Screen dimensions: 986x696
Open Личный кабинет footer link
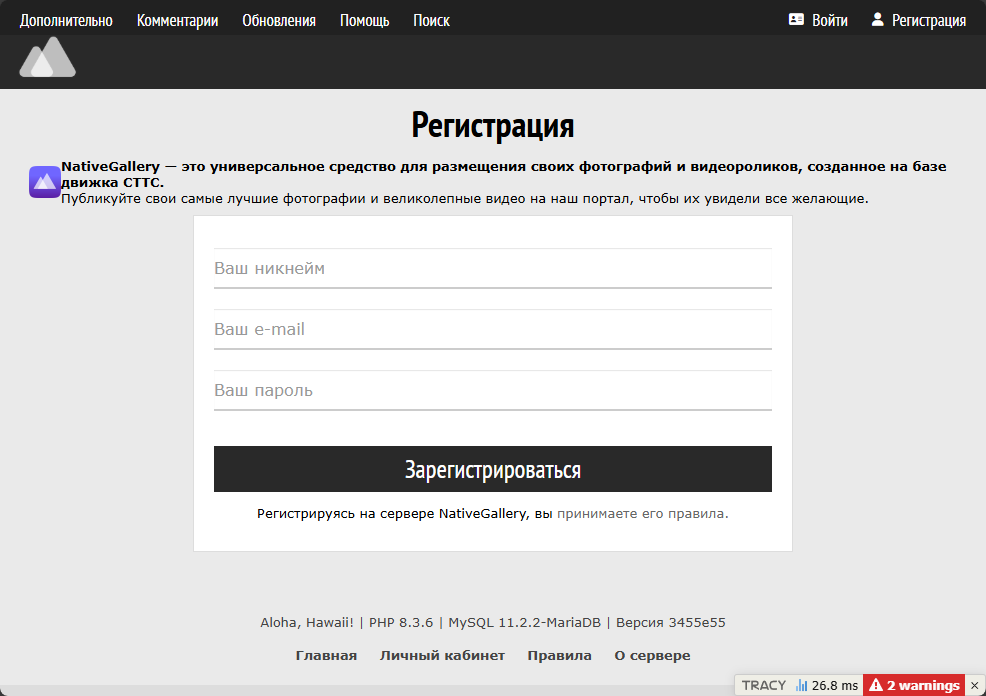tap(442, 656)
